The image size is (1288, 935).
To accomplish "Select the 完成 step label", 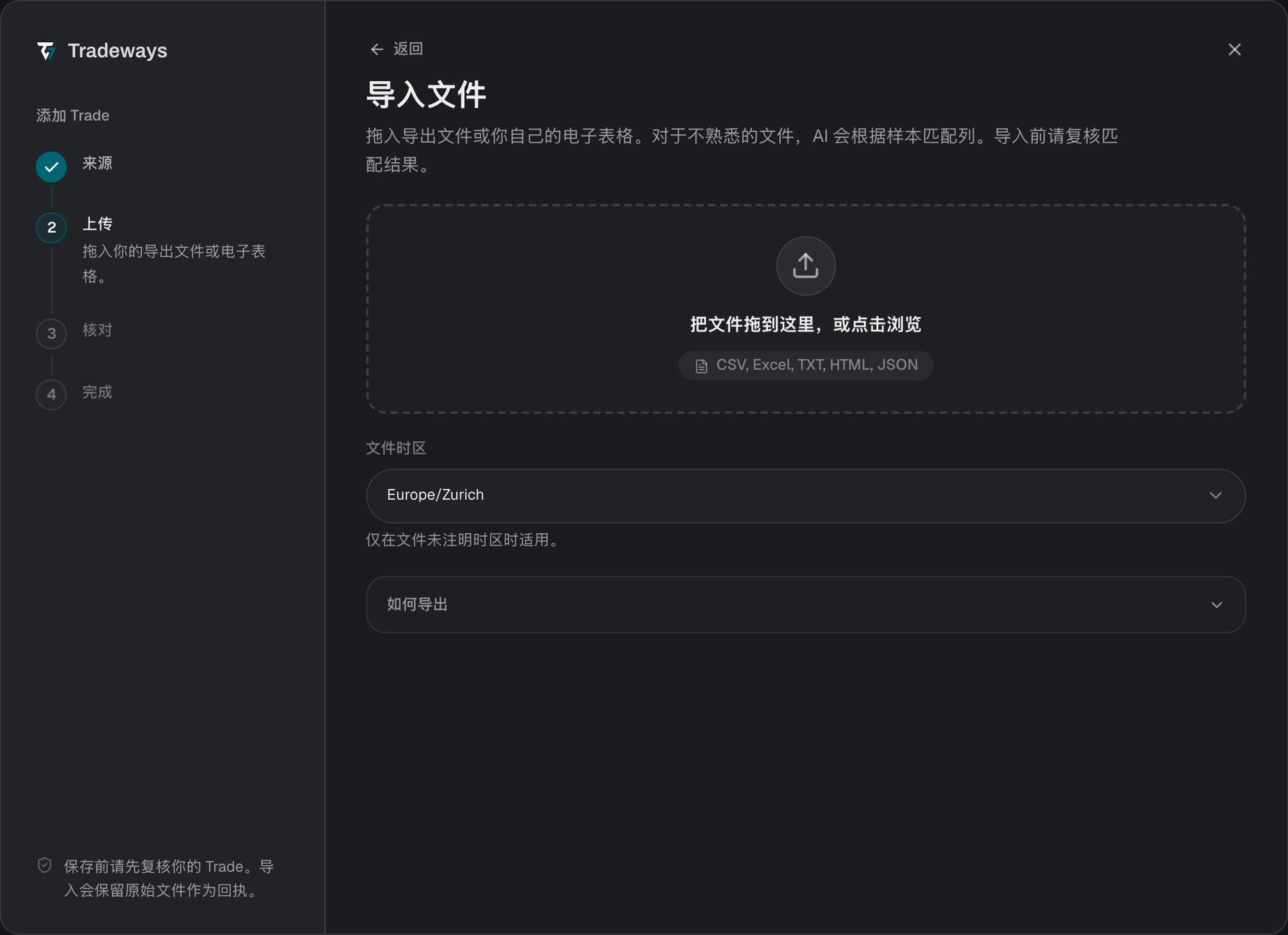I will click(97, 392).
